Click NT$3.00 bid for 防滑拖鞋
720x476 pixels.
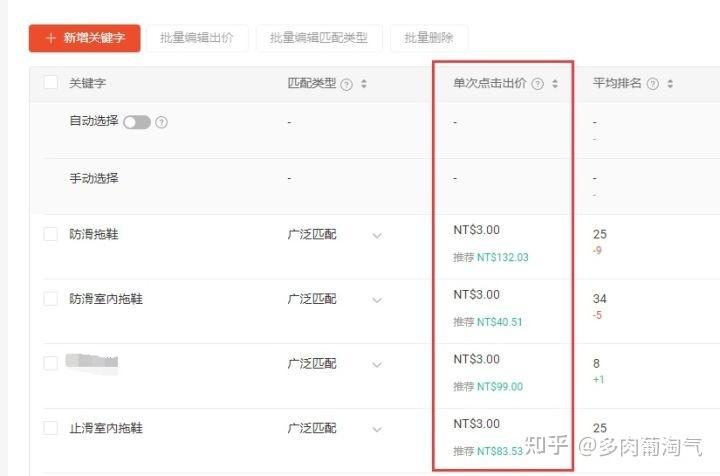(477, 230)
